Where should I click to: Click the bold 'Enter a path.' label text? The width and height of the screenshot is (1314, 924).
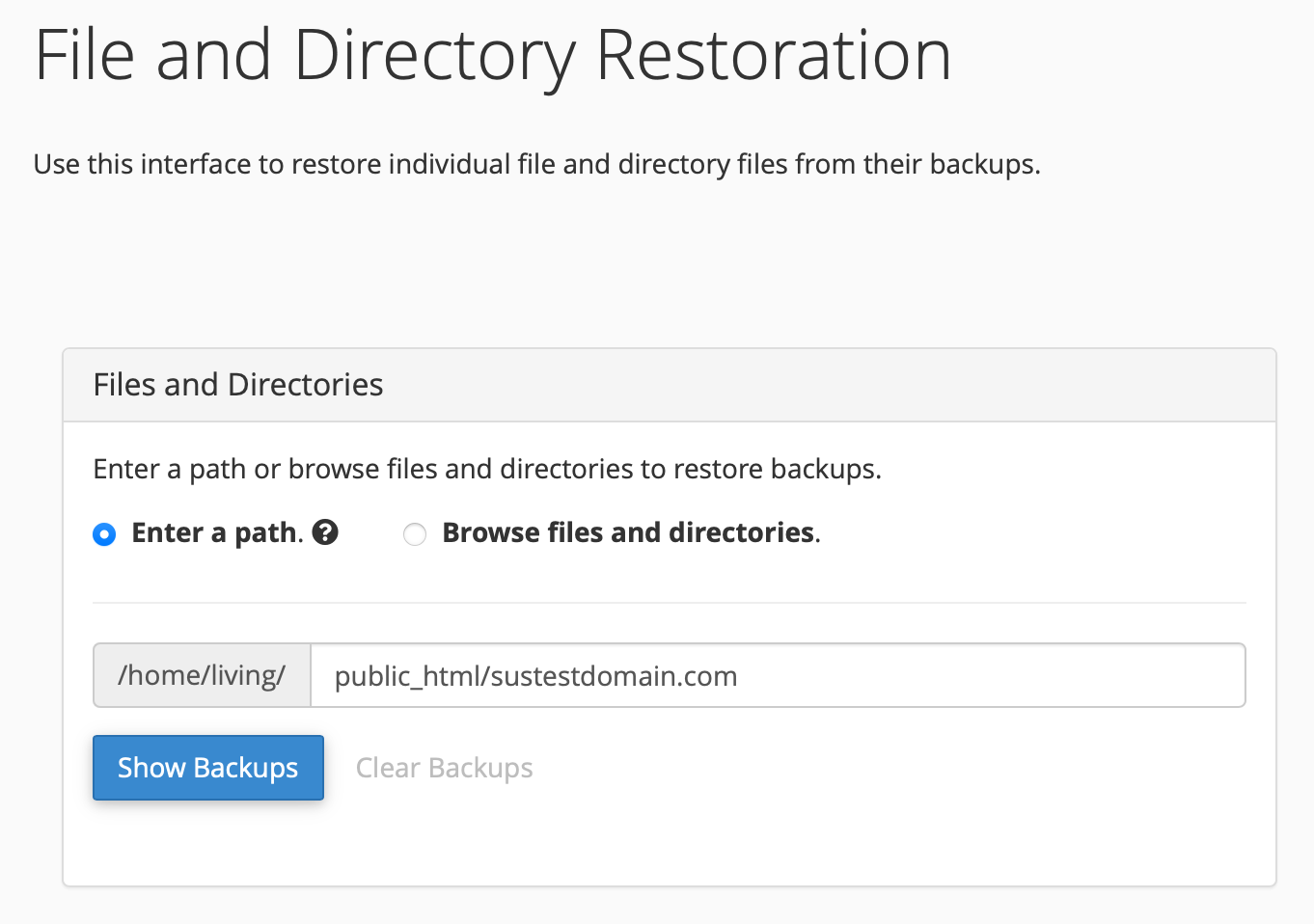click(217, 532)
